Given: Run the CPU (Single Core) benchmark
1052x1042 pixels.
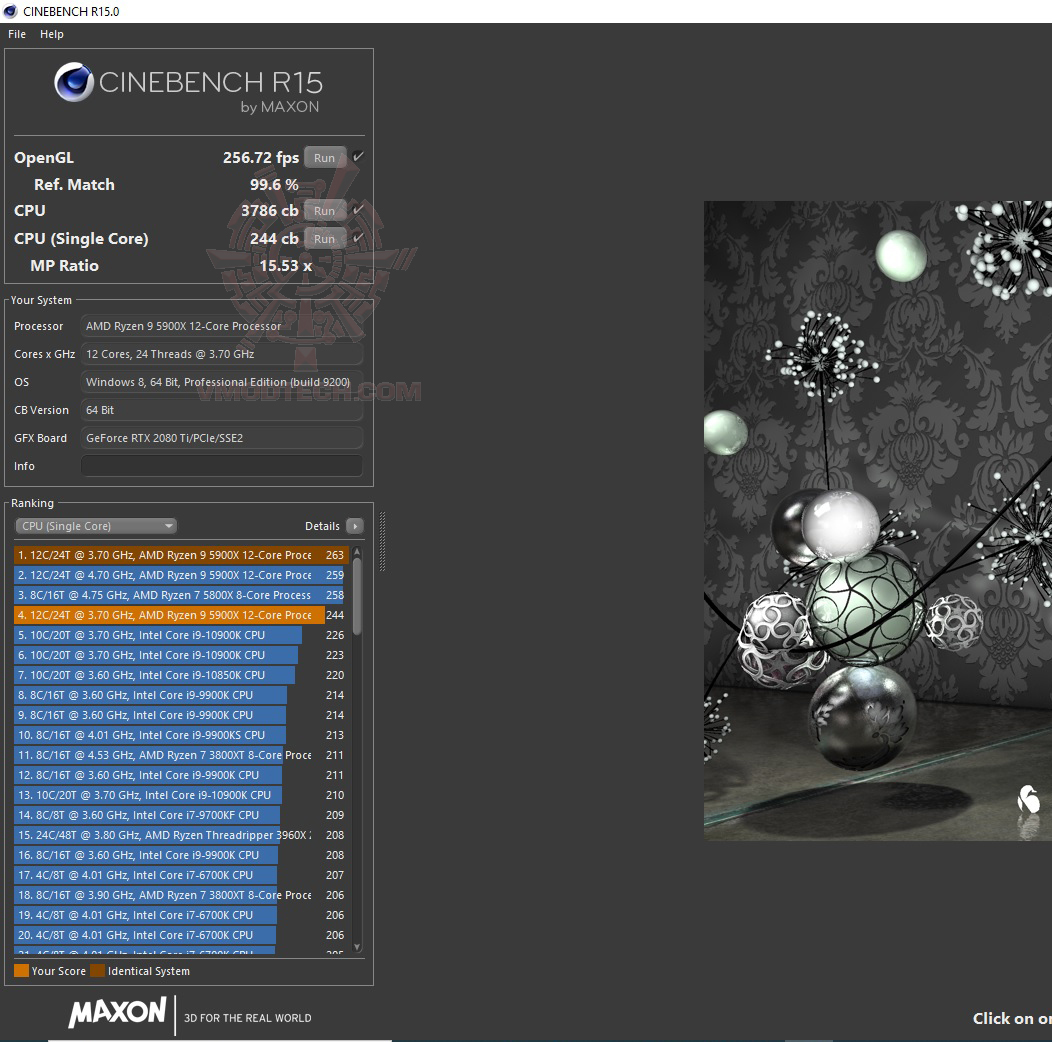Looking at the screenshot, I should pyautogui.click(x=325, y=239).
